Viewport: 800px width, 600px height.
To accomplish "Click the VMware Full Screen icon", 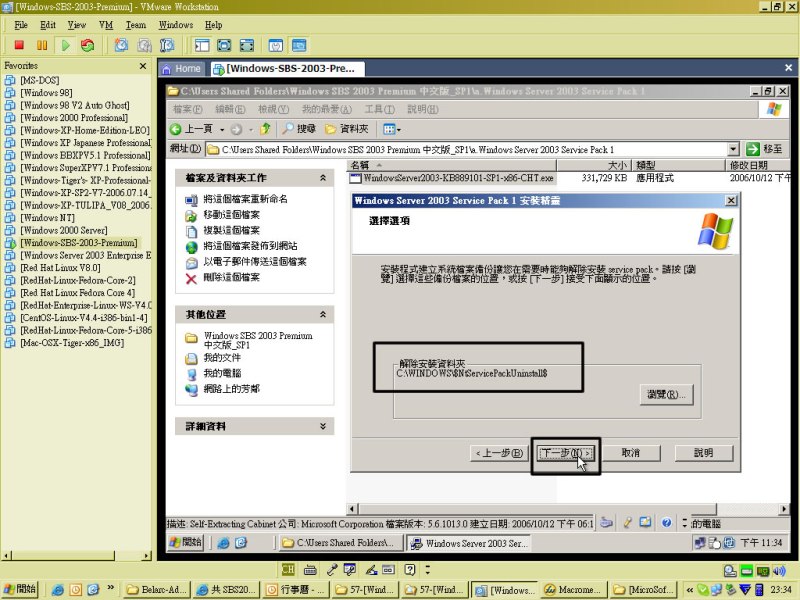I will (224, 45).
